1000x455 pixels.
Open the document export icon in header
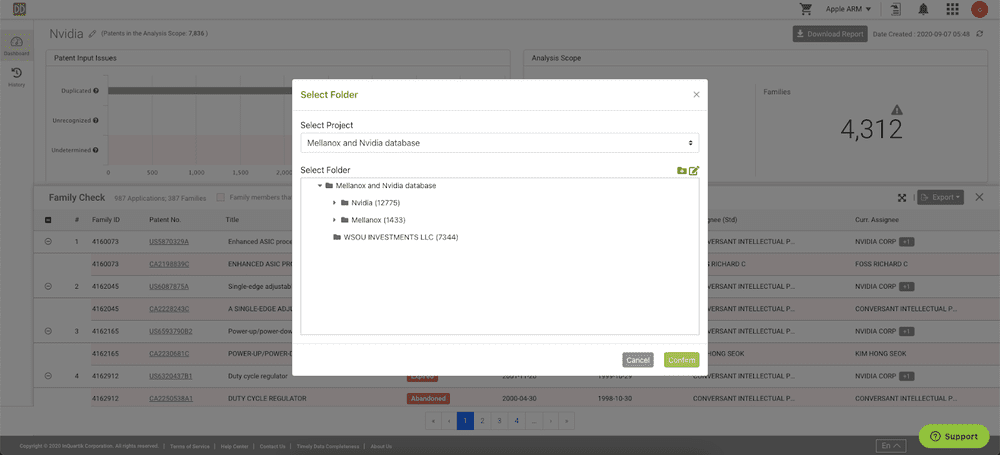pyautogui.click(x=897, y=9)
